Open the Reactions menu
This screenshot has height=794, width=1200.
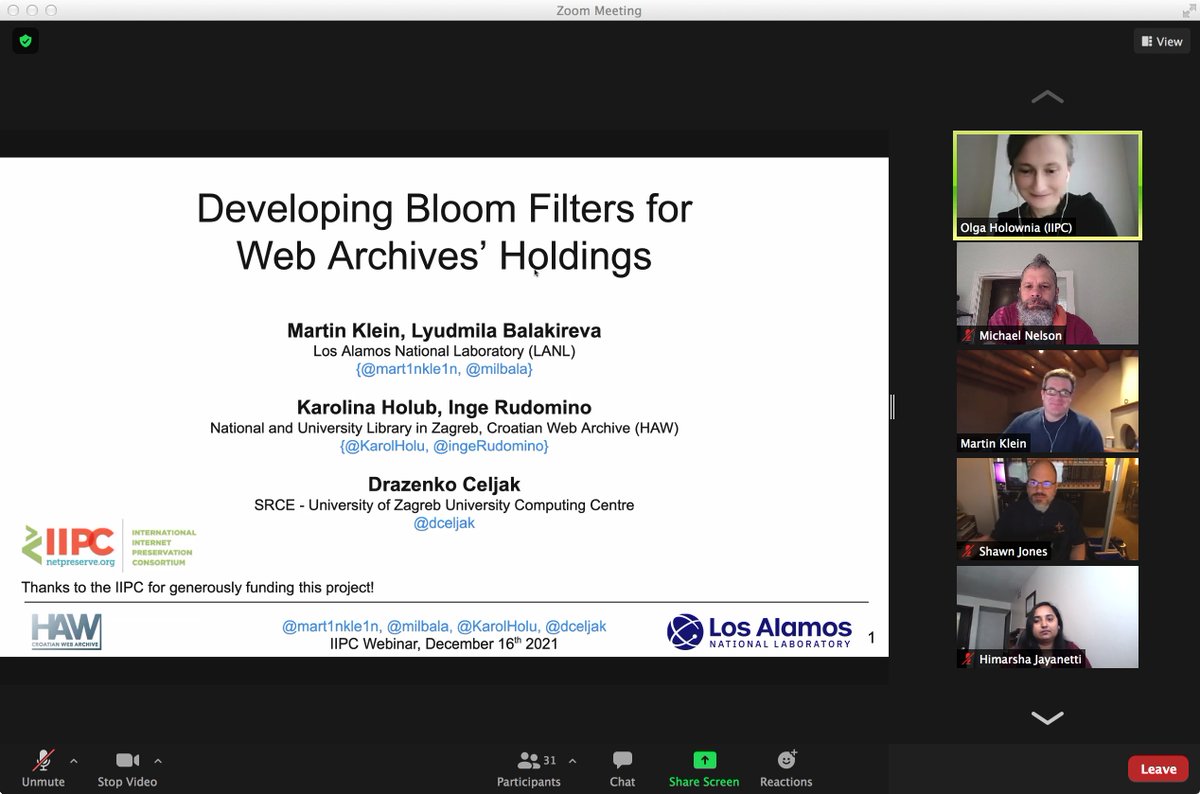pyautogui.click(x=786, y=768)
